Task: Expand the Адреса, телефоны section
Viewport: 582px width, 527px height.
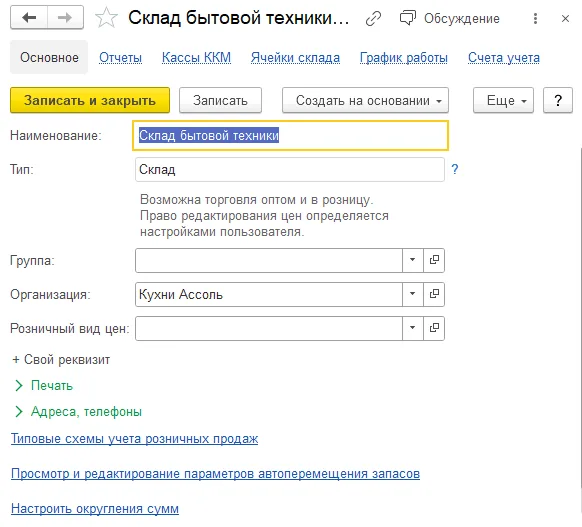Action: 78,412
